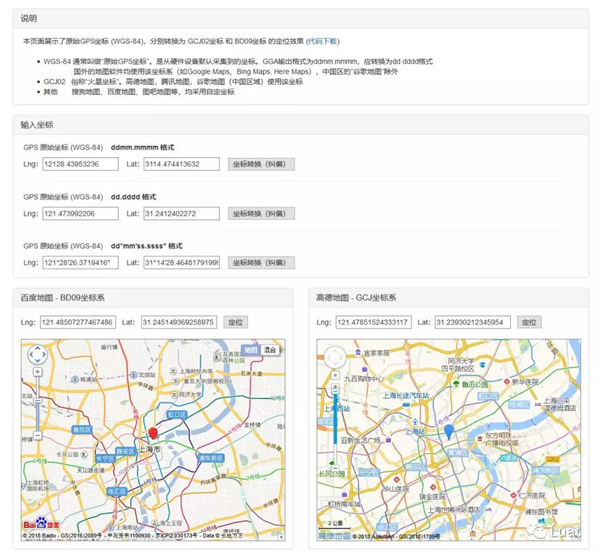600x556 pixels.
Task: Zoom out with Gaode map minus button
Action: [335, 468]
